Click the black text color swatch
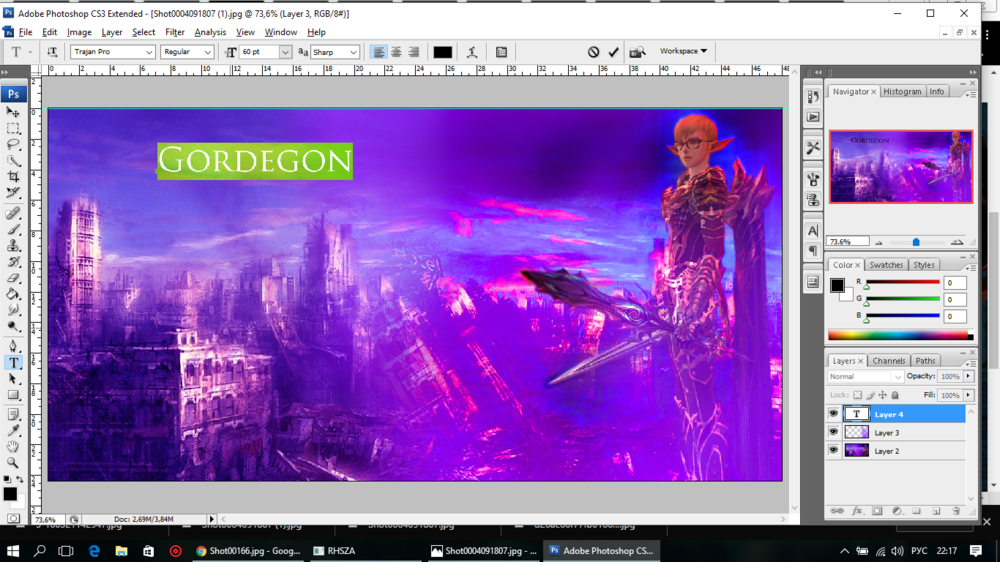Screen dimensions: 1000x562 pyautogui.click(x=442, y=52)
